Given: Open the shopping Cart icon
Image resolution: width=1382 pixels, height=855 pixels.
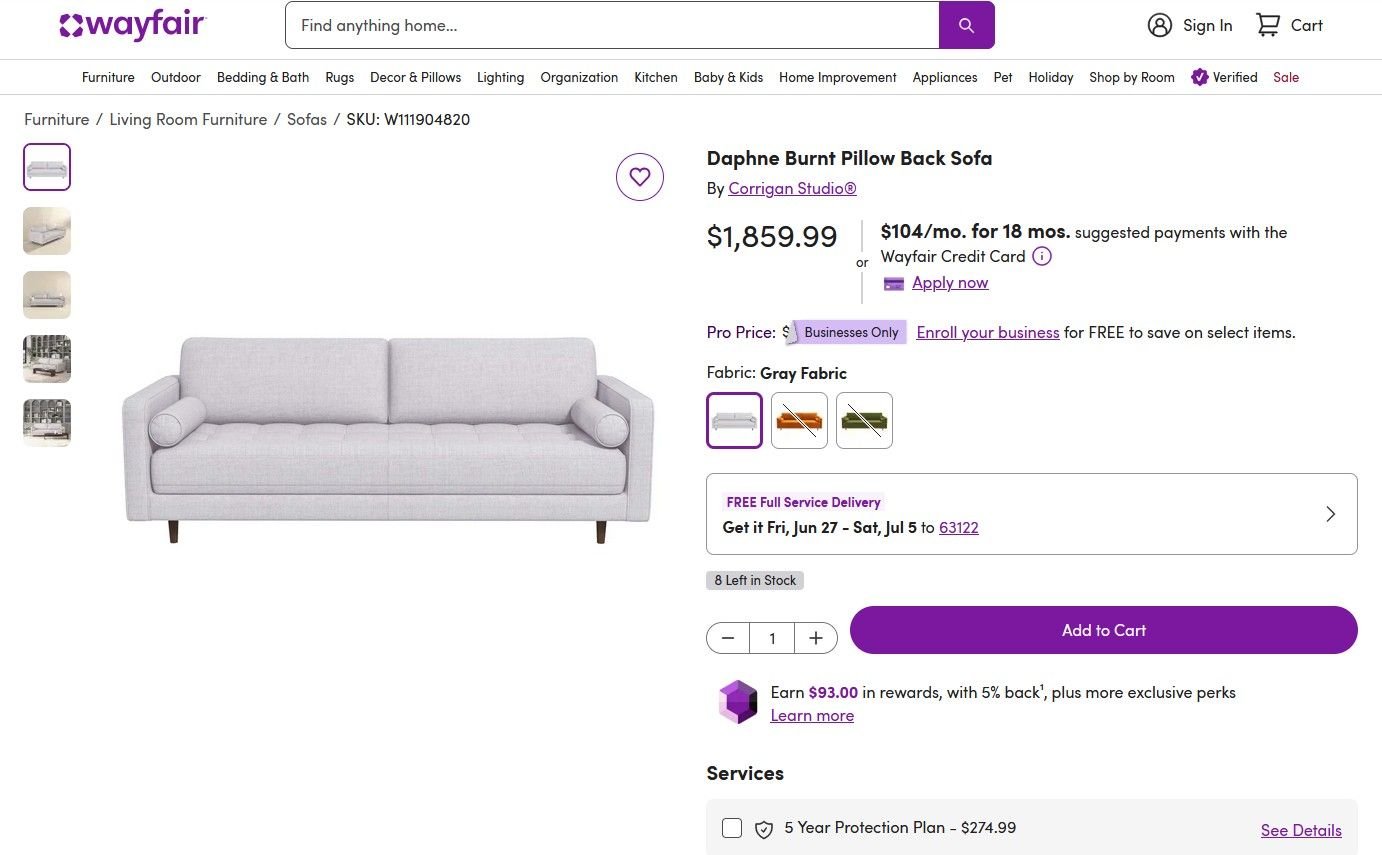Looking at the screenshot, I should click(x=1268, y=25).
